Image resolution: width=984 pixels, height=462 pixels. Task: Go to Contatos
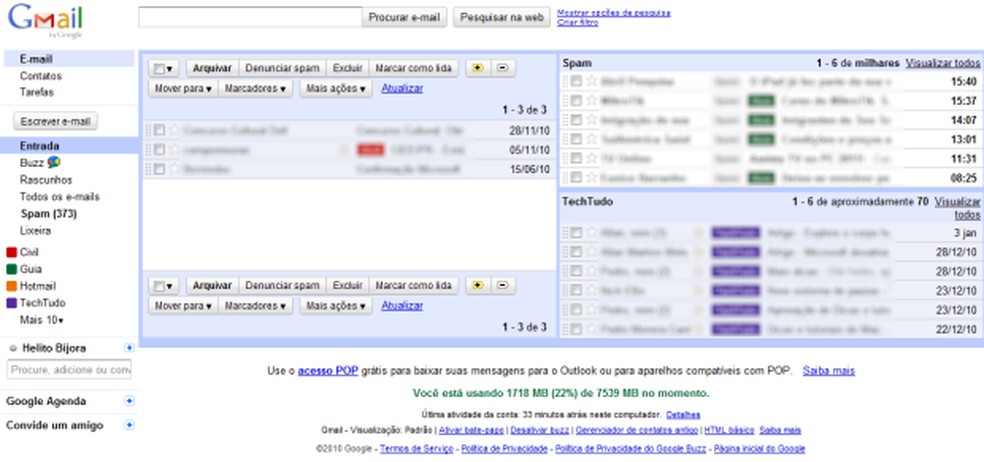pos(41,76)
